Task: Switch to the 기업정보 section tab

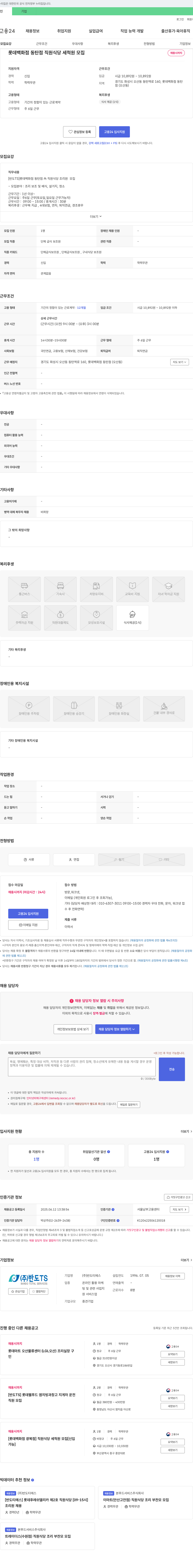Action: click(185, 44)
